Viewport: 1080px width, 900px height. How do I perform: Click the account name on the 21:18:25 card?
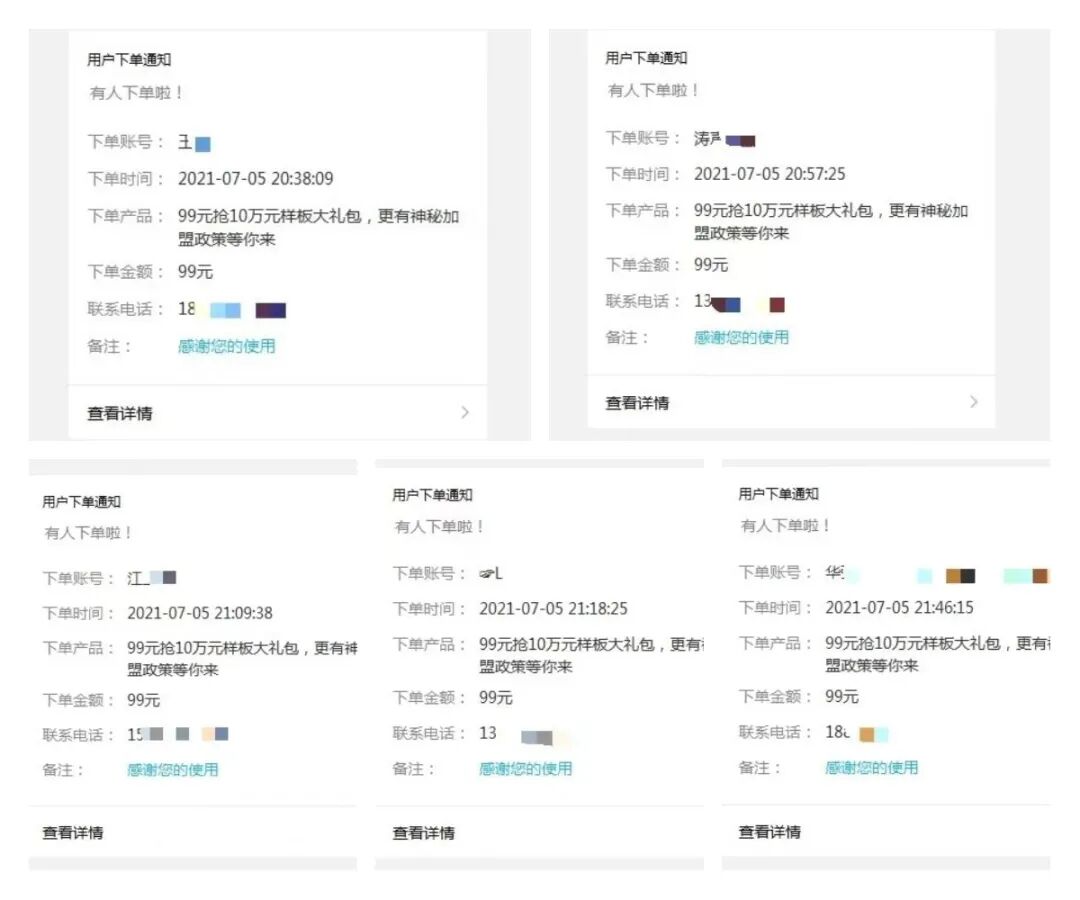point(491,573)
